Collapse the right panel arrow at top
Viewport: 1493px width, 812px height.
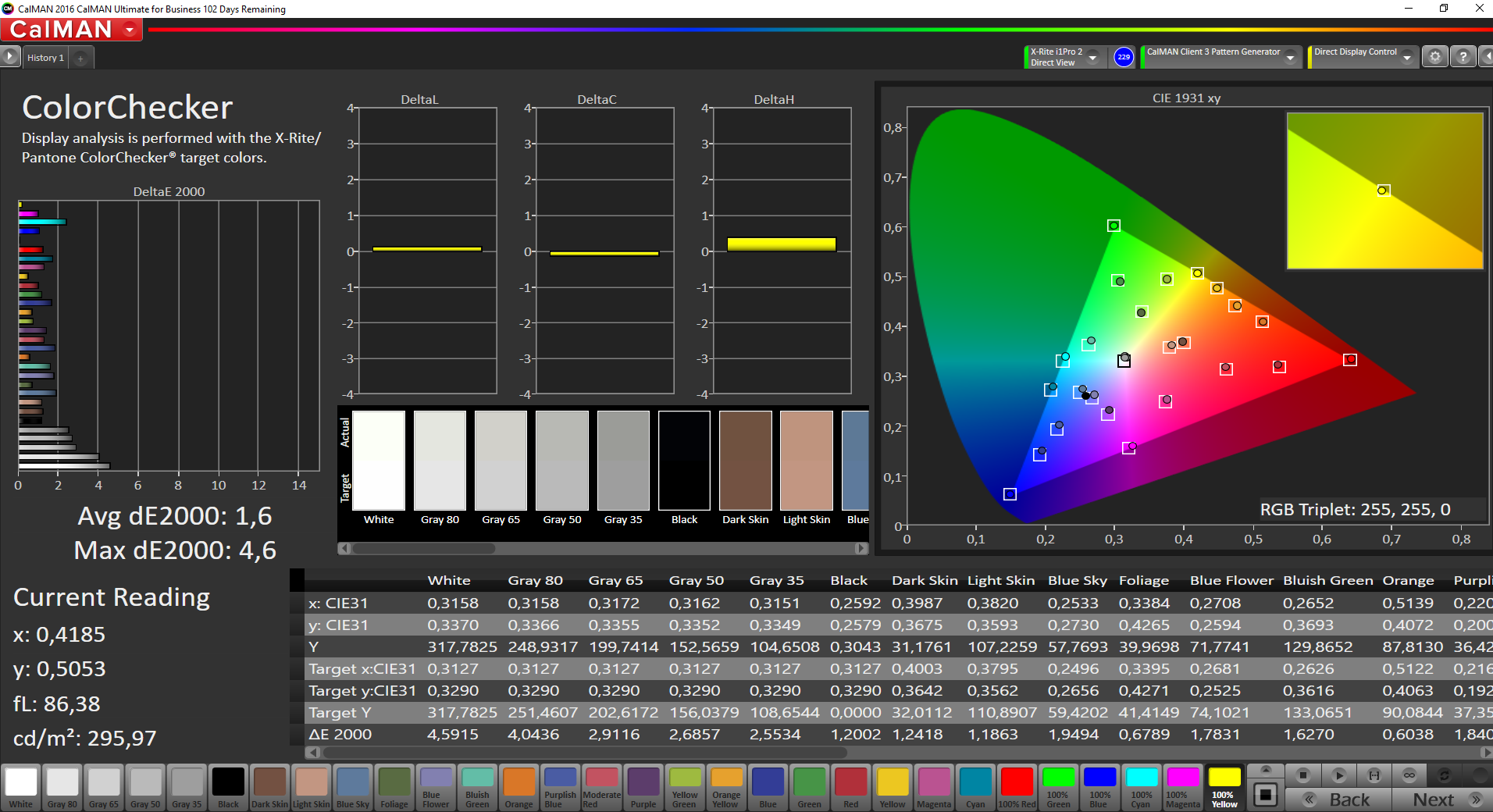coord(1487,57)
